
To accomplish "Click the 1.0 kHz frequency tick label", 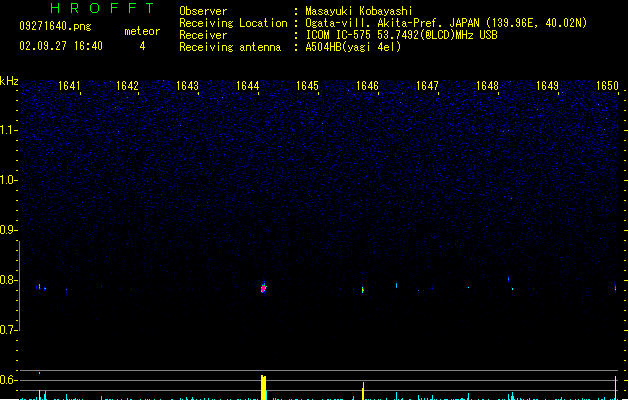I will [x=8, y=180].
